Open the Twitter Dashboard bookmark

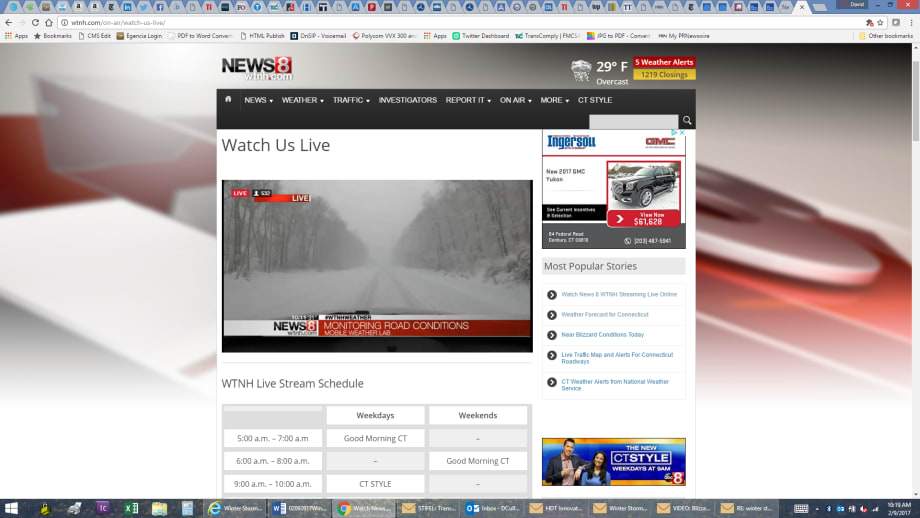point(481,36)
